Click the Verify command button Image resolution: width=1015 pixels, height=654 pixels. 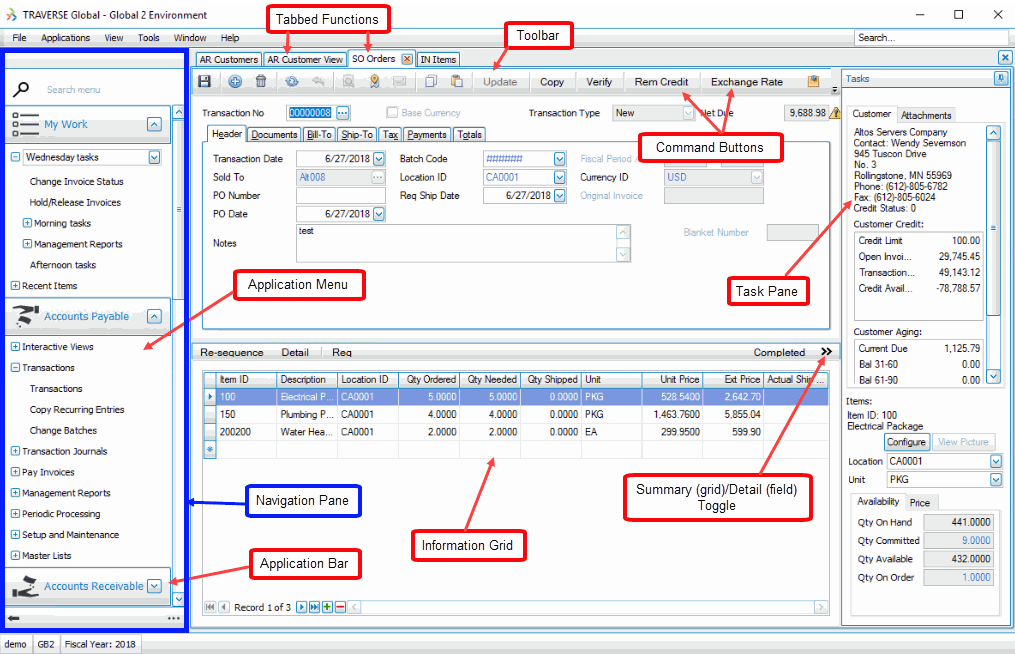pyautogui.click(x=599, y=82)
